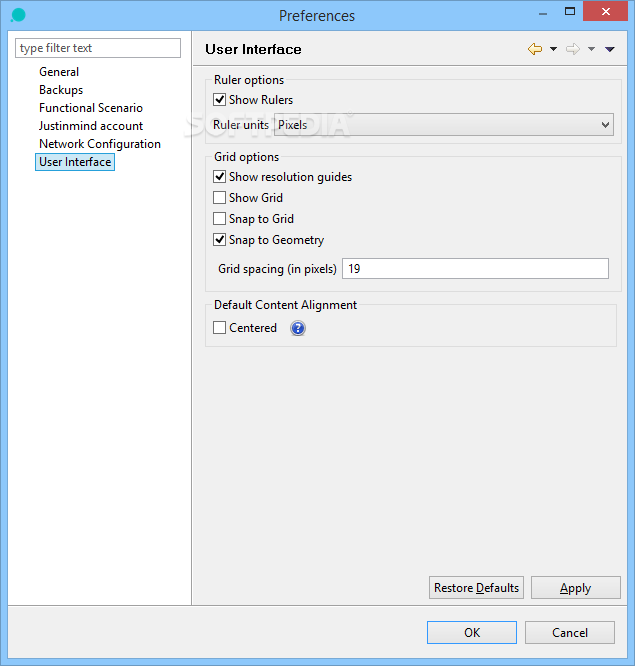Click the back navigation arrow icon
This screenshot has height=666, width=635.
(x=535, y=49)
